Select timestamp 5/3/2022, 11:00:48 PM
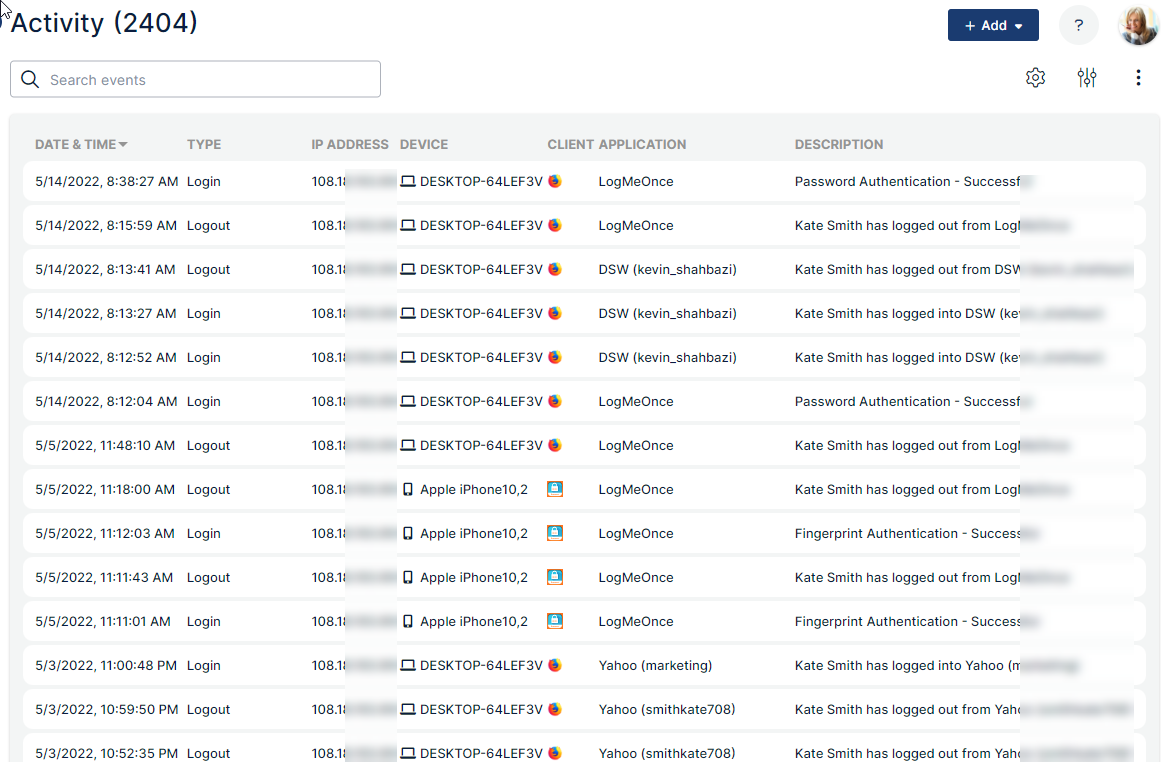The image size is (1161, 762). point(106,665)
